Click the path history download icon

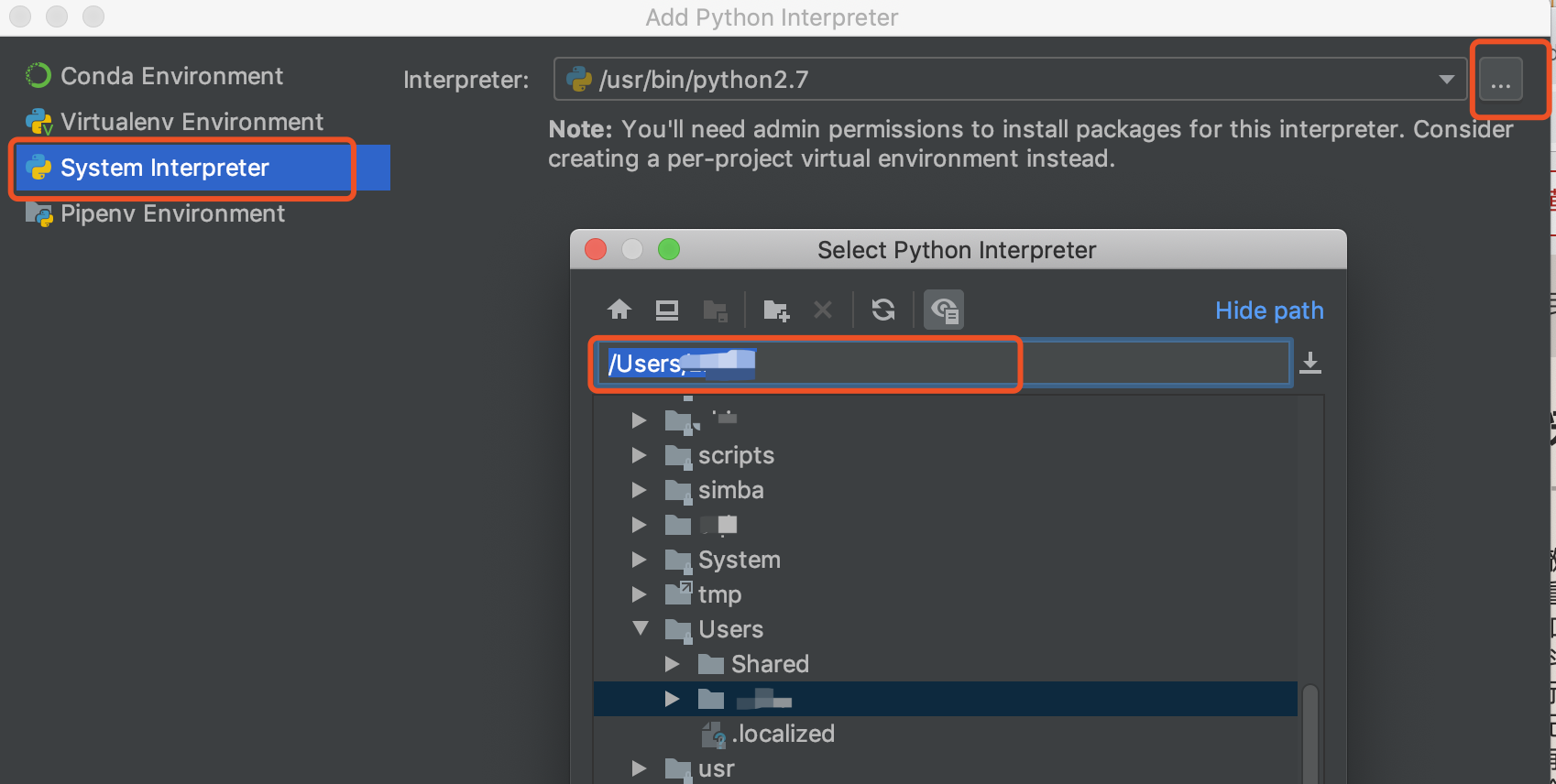click(x=1310, y=363)
